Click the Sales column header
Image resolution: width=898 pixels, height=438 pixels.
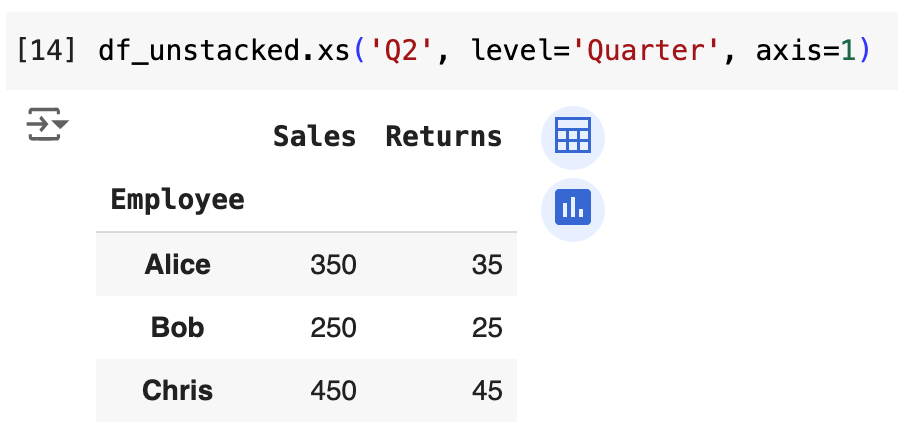tap(314, 136)
